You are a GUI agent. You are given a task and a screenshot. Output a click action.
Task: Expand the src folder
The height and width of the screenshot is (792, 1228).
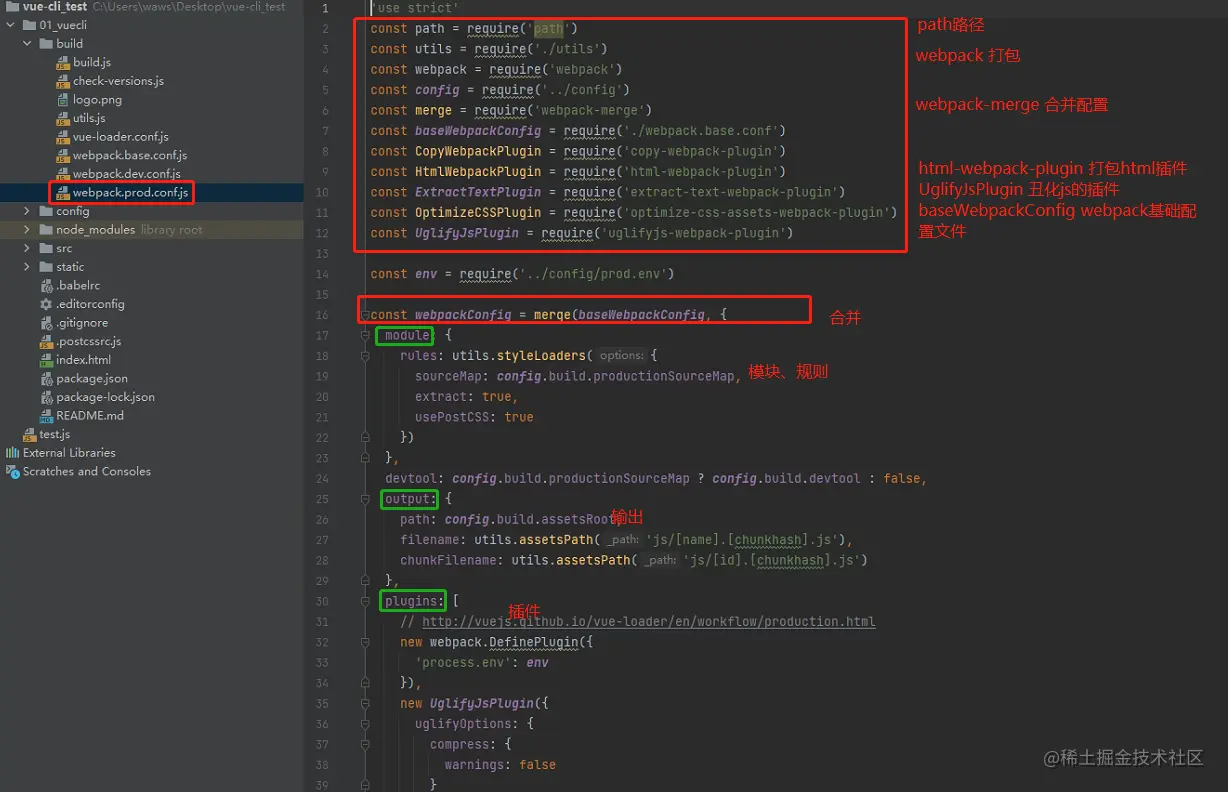tap(28, 249)
